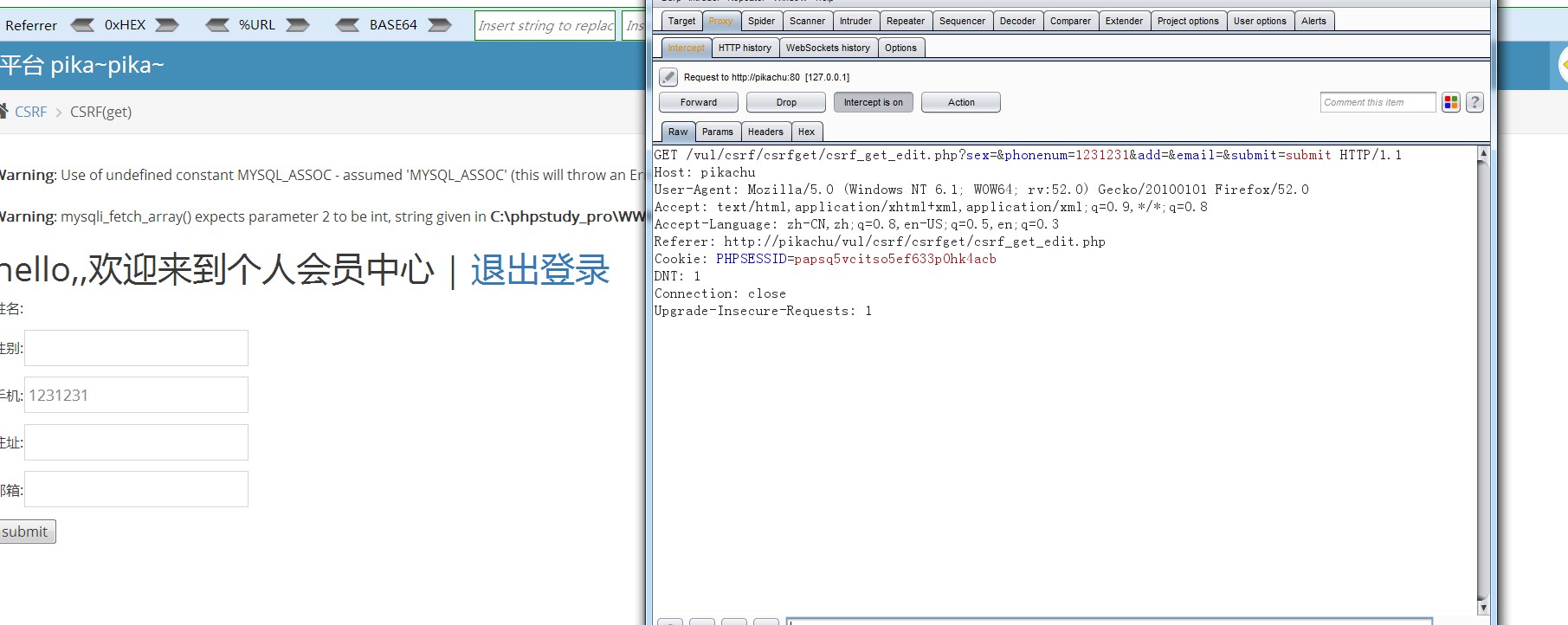Open the CSRF breadcrumb link
The image size is (1568, 625).
click(x=31, y=112)
